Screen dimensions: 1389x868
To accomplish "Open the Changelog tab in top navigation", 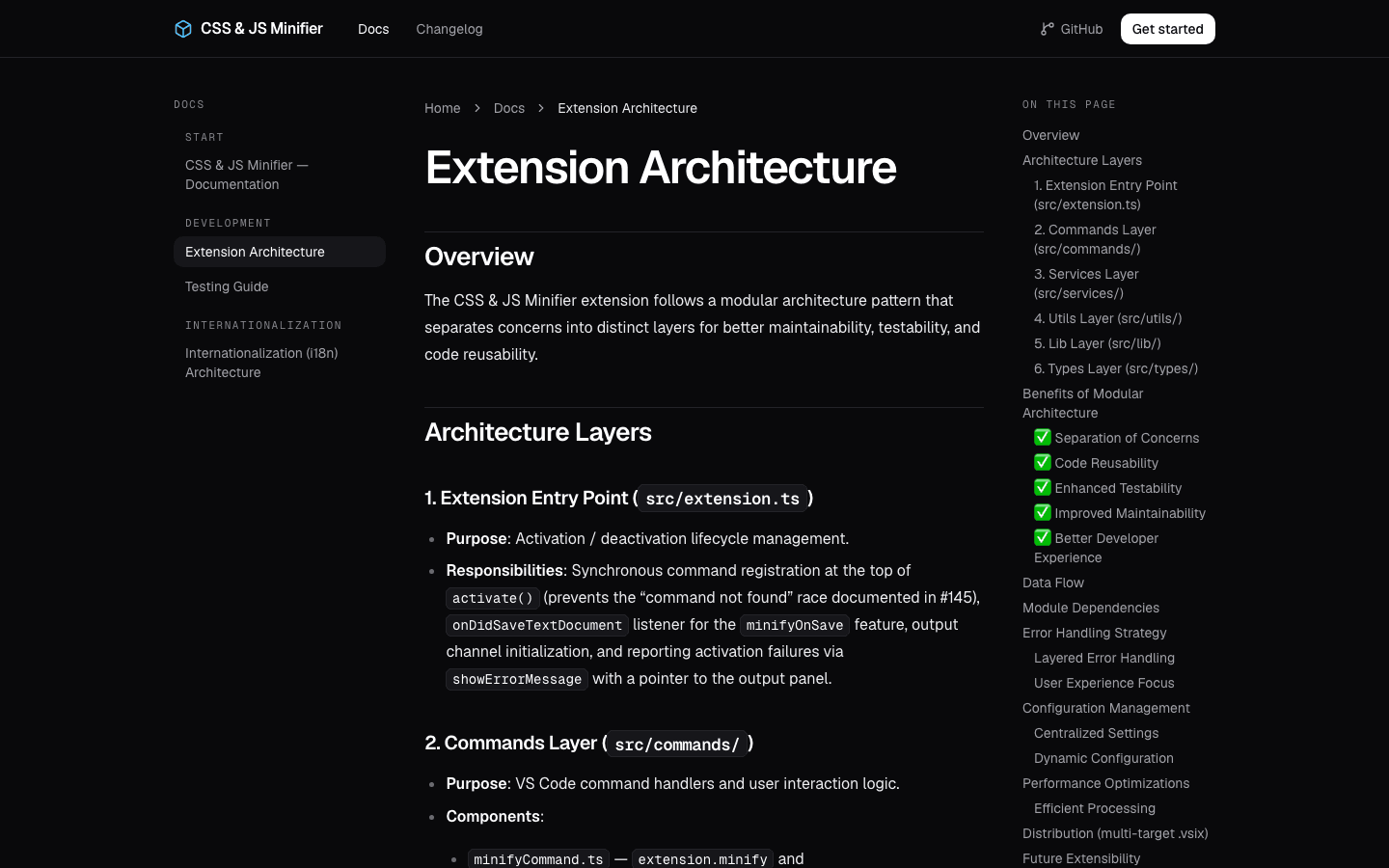I will pyautogui.click(x=449, y=29).
